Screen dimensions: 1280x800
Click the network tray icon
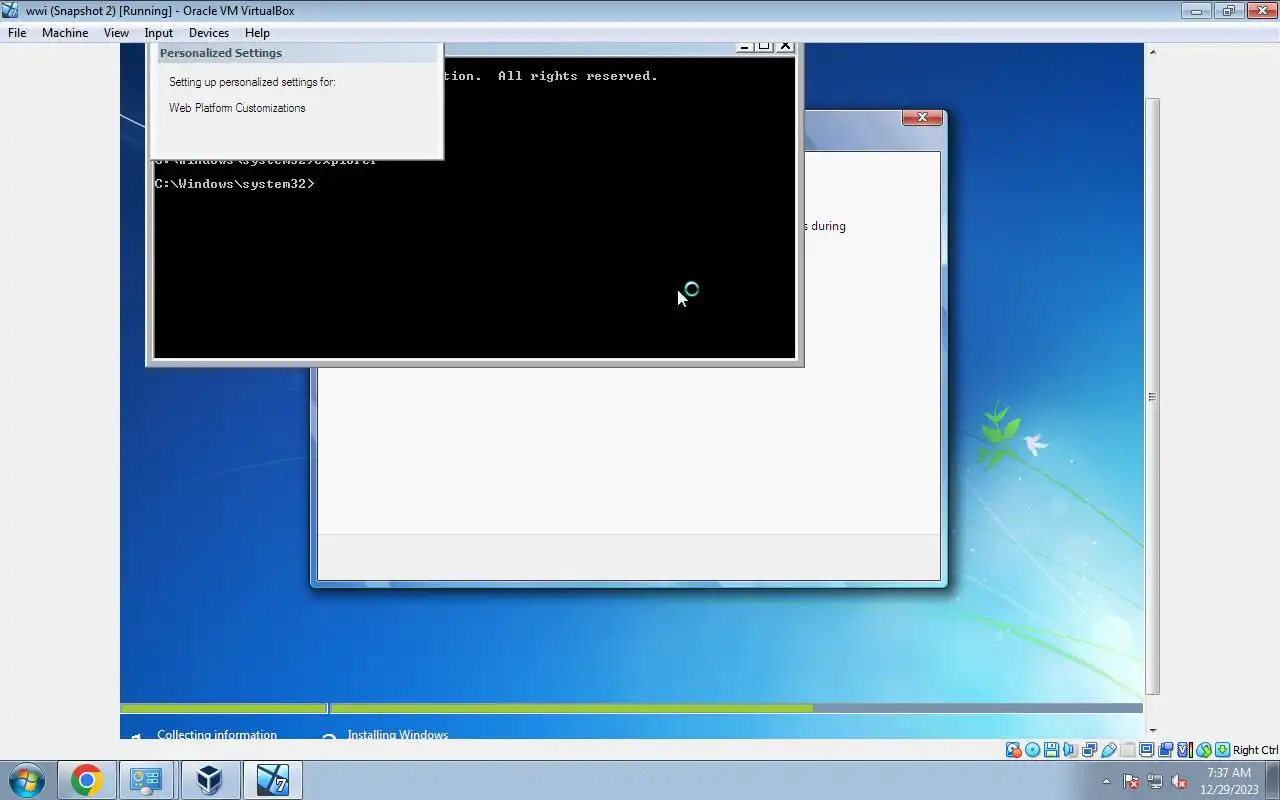click(1155, 781)
